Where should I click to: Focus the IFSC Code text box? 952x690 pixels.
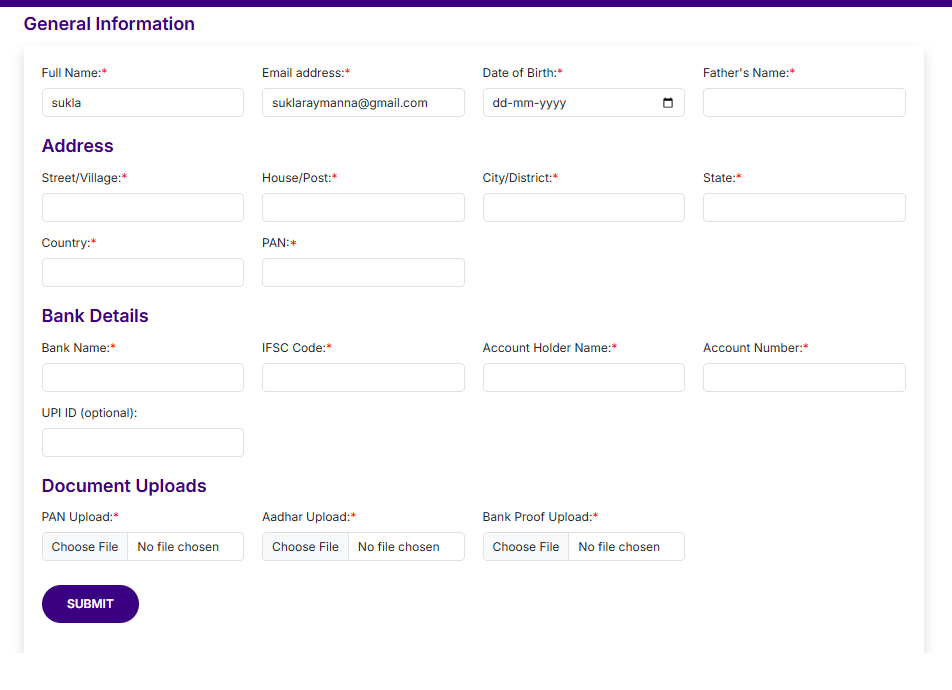pos(363,378)
